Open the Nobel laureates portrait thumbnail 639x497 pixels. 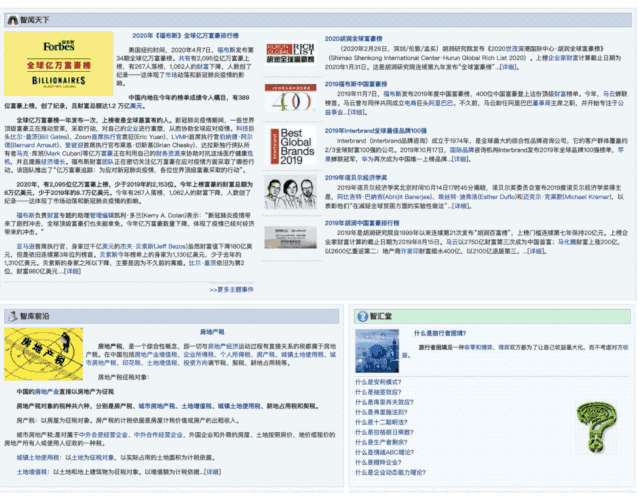pyautogui.click(x=290, y=192)
